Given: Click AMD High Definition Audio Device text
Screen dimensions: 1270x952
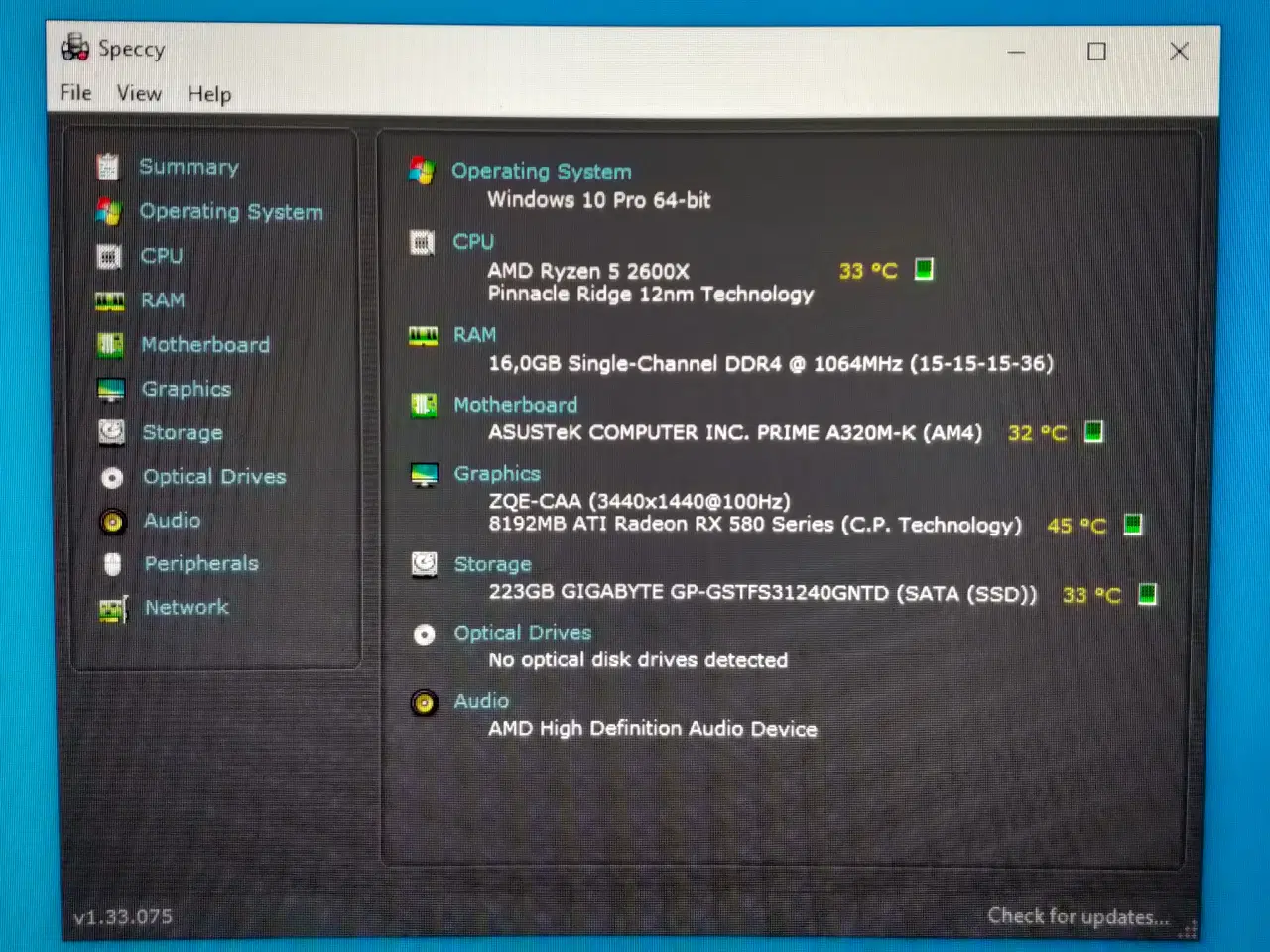Looking at the screenshot, I should 653,729.
